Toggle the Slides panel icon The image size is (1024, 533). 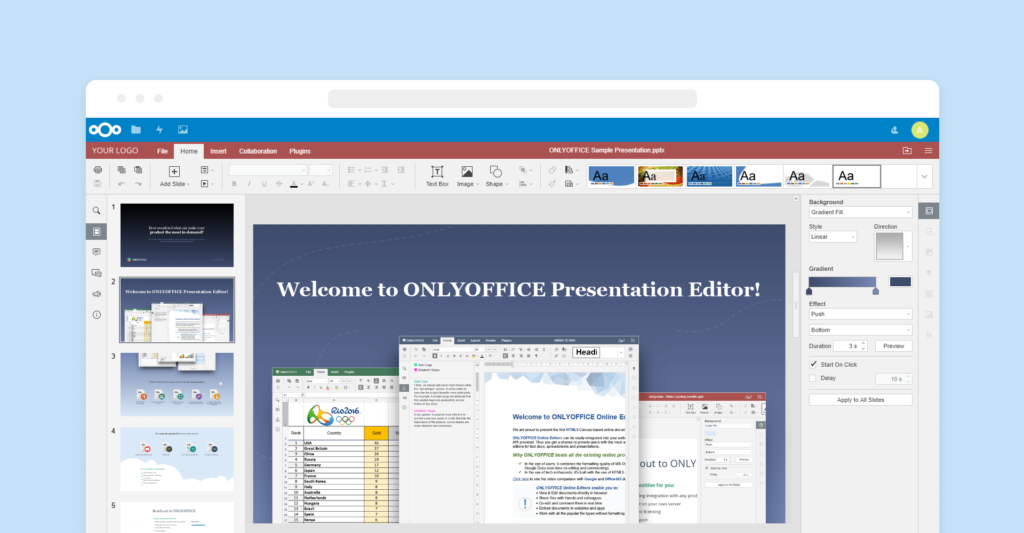(97, 231)
